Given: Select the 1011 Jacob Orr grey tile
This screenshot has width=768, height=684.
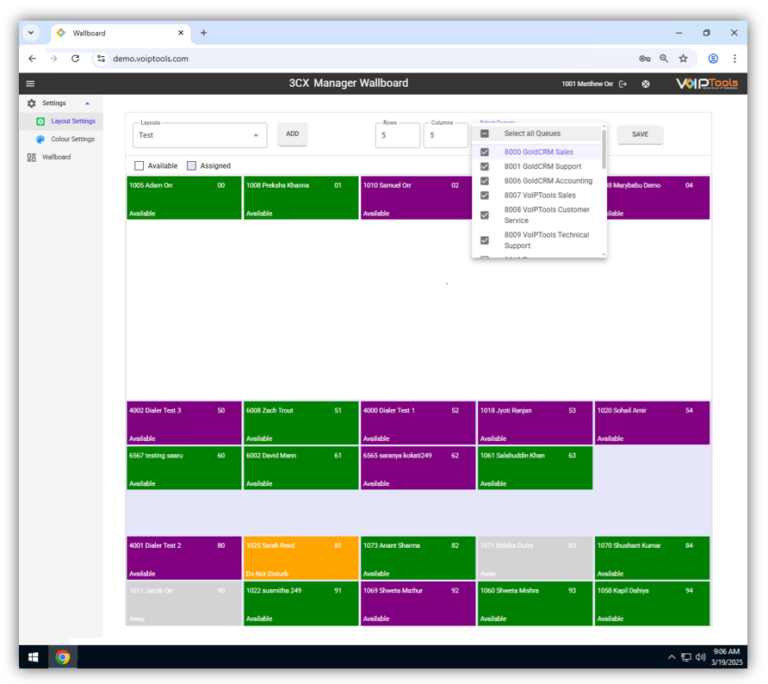Looking at the screenshot, I should [184, 603].
